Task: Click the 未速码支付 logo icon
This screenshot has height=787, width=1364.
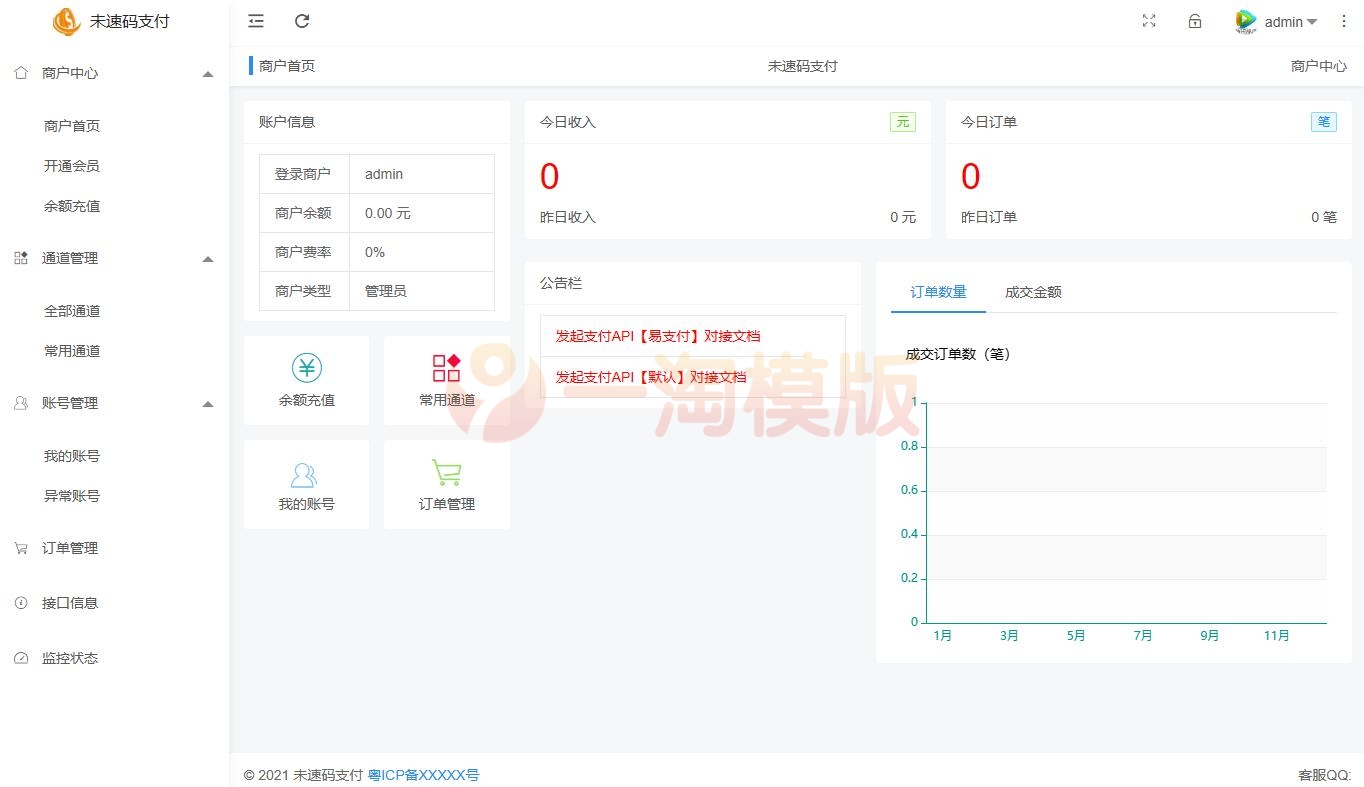Action: point(66,21)
